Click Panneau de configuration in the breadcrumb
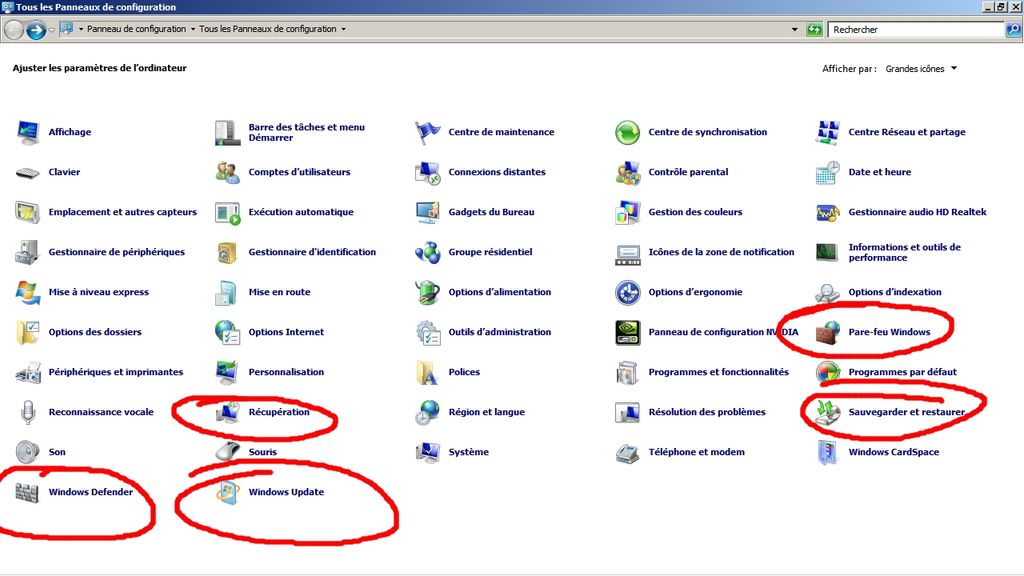 coord(136,29)
